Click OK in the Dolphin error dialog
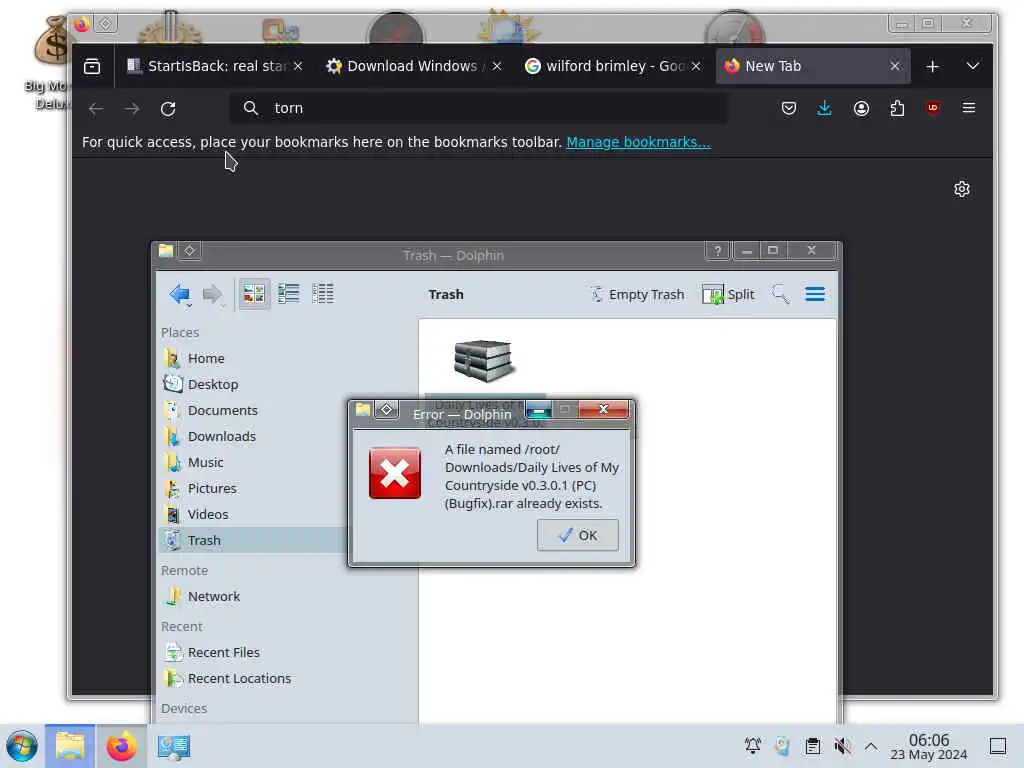This screenshot has height=768, width=1024. tap(577, 535)
